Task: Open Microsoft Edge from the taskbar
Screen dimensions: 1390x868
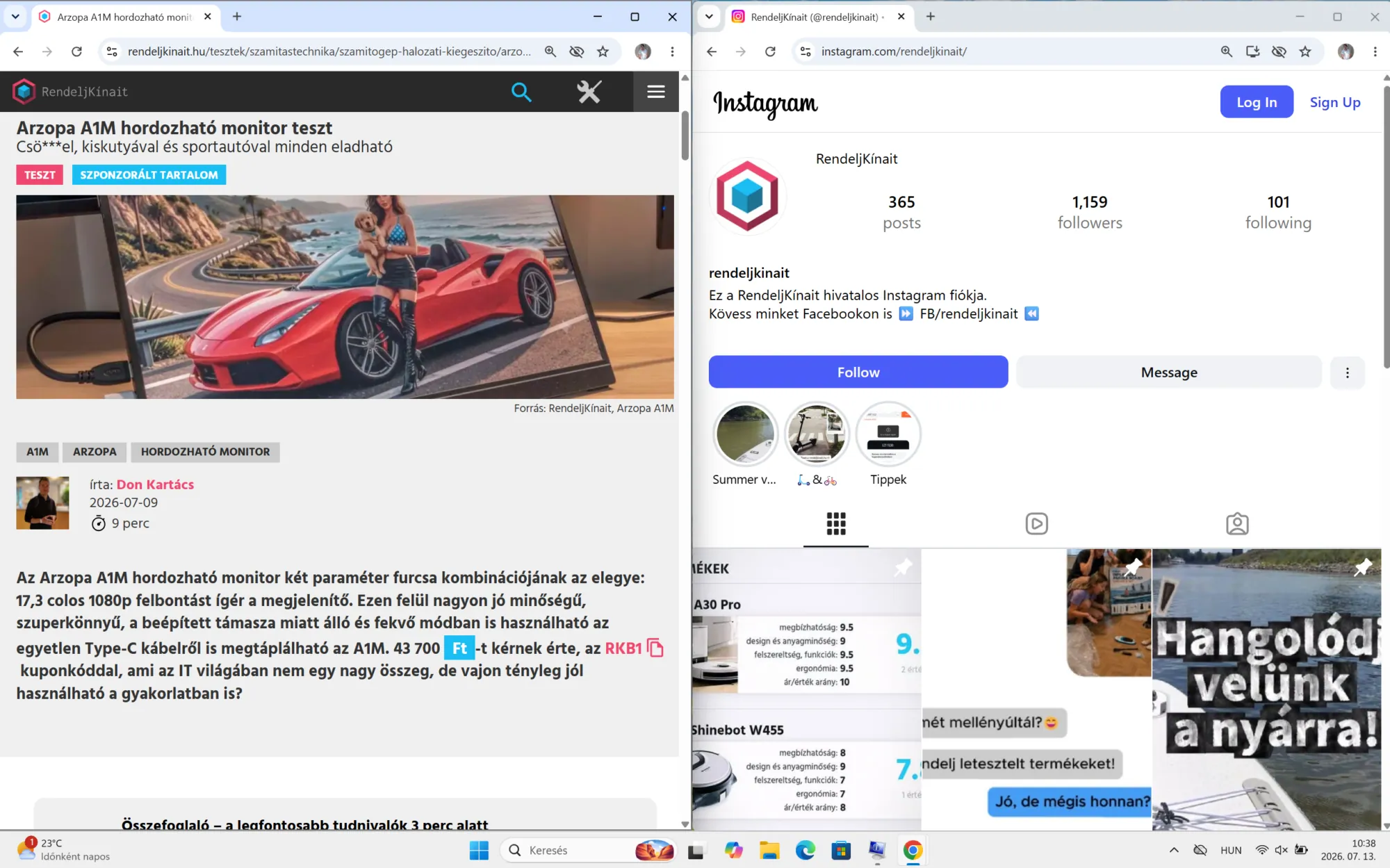Action: 805,850
